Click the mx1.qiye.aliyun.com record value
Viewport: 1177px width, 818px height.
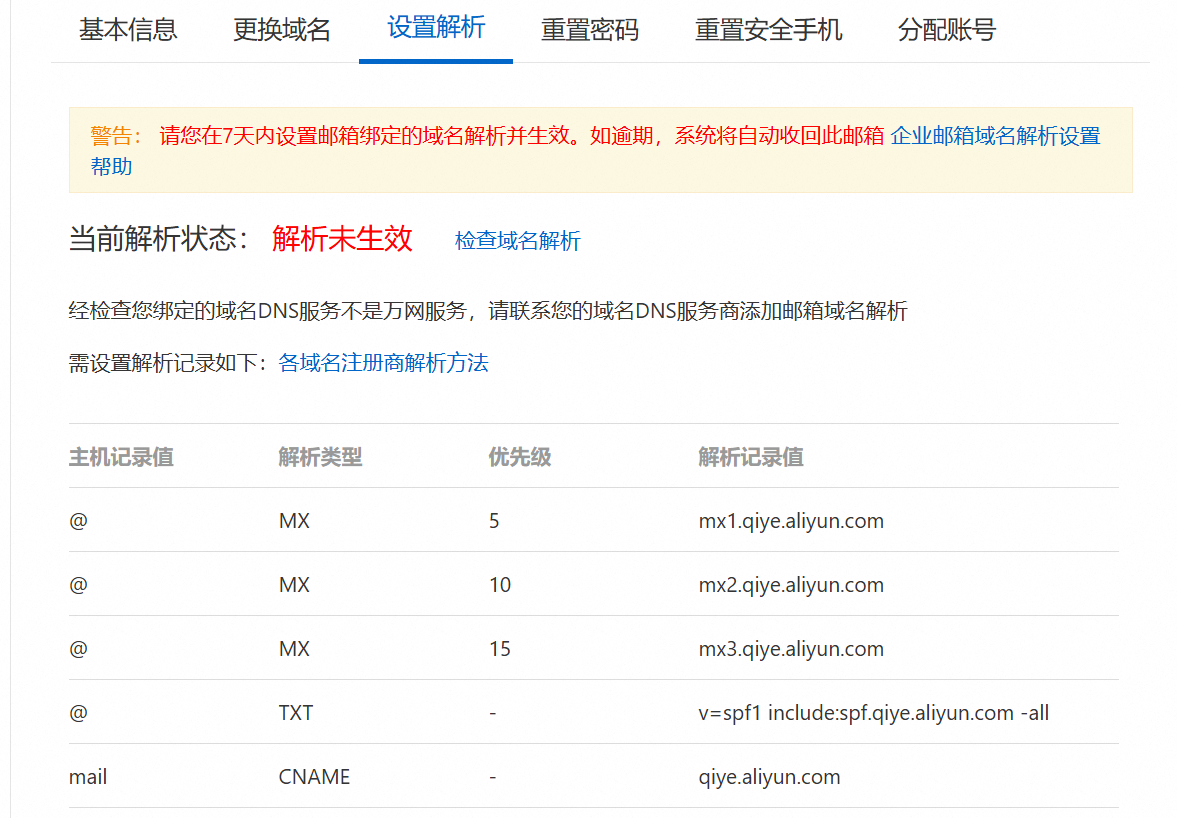point(790,521)
